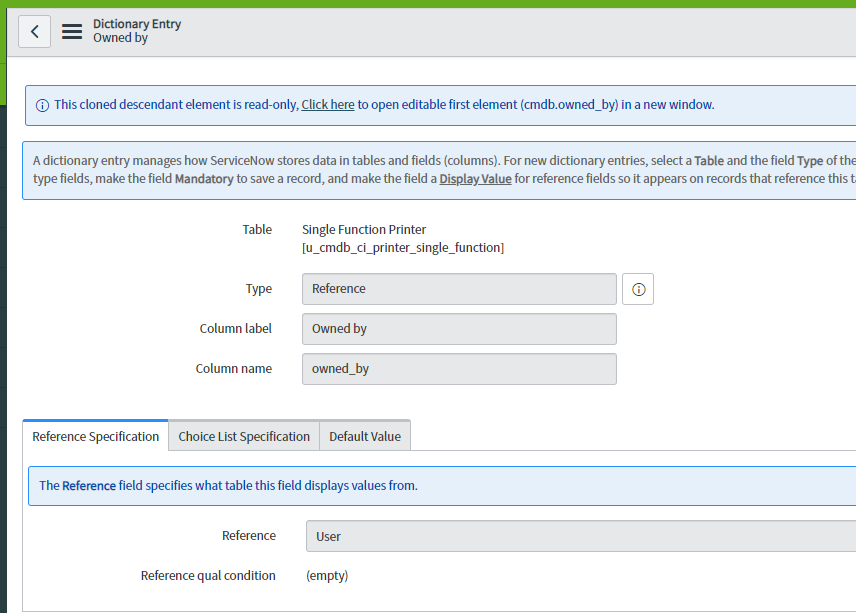Click the table name u_cmdb_ci_printer_single_function
This screenshot has height=613, width=856.
(401, 247)
